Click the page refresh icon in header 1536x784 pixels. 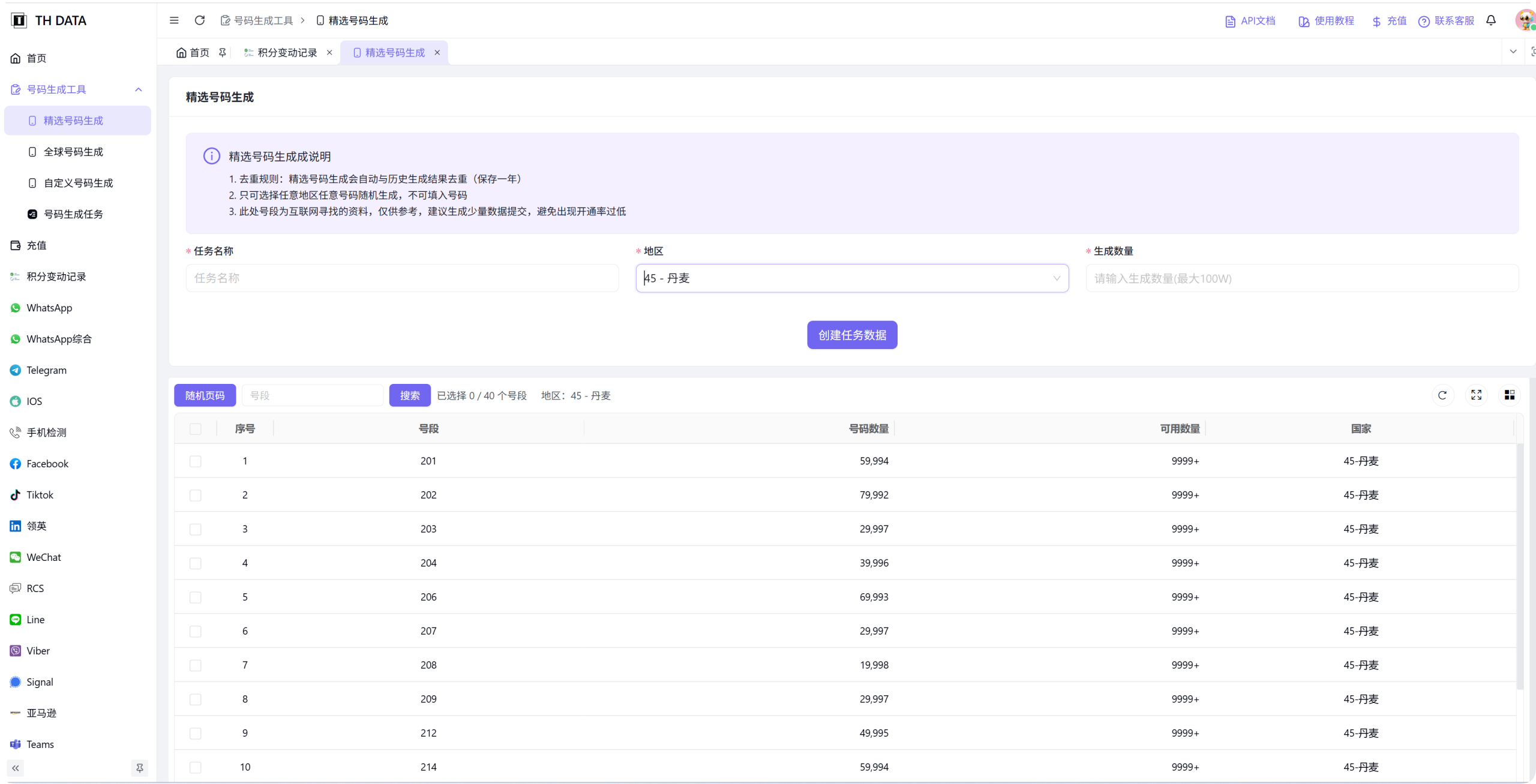point(200,20)
